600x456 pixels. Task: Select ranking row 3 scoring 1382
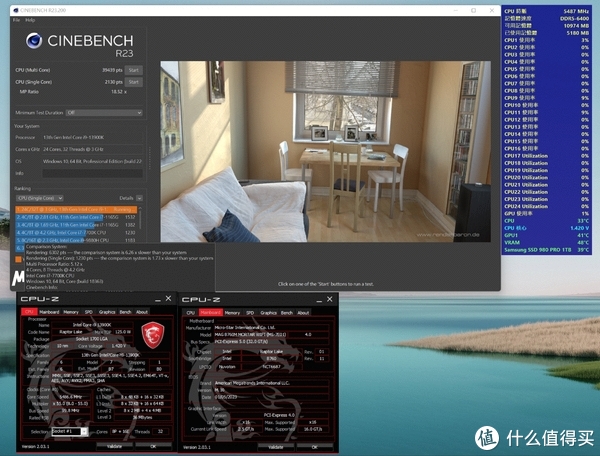point(76,225)
